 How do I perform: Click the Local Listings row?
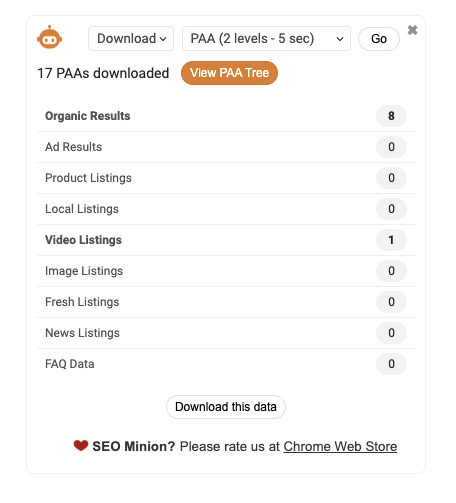point(226,209)
